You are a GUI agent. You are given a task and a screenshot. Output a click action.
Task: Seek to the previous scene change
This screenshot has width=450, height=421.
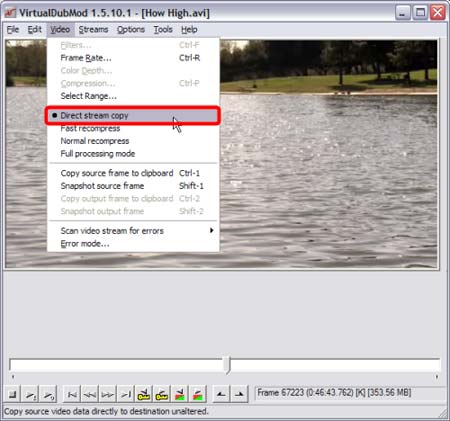click(x=180, y=395)
